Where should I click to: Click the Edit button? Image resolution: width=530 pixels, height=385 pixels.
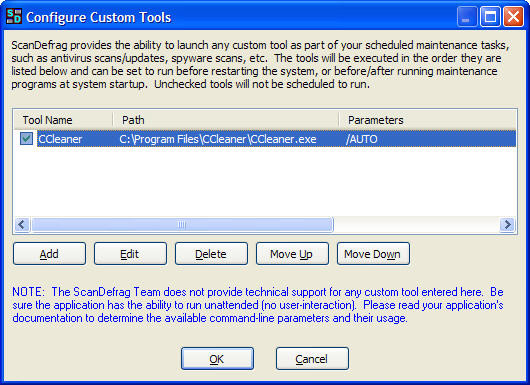click(130, 254)
